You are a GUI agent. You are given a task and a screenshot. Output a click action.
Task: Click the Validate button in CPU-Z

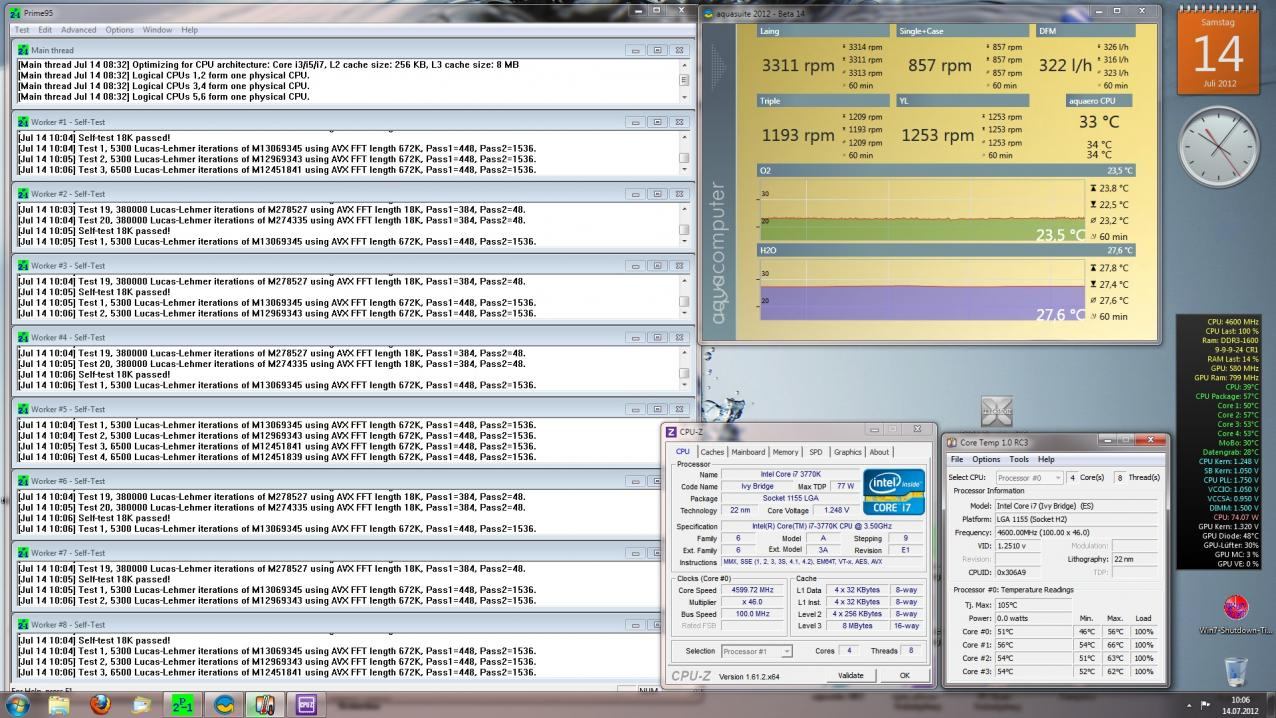coord(850,675)
